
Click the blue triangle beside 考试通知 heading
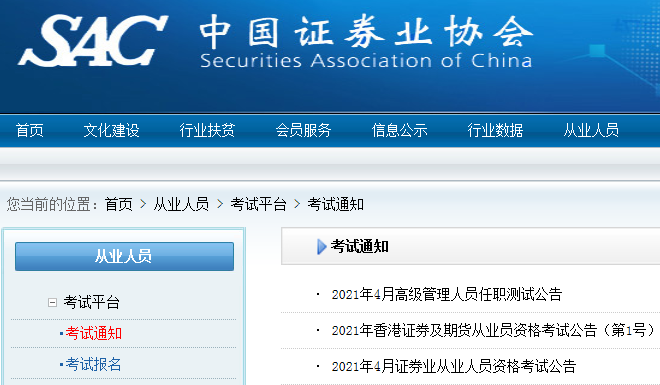click(x=322, y=247)
